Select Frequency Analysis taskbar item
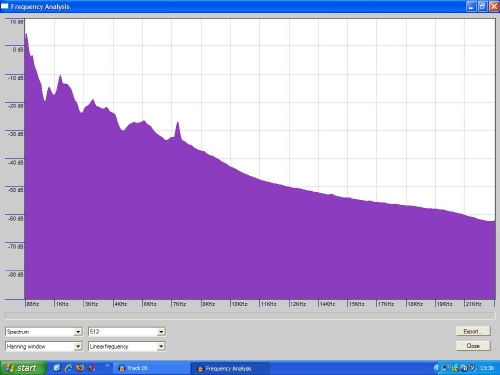The image size is (500, 375). 231,368
